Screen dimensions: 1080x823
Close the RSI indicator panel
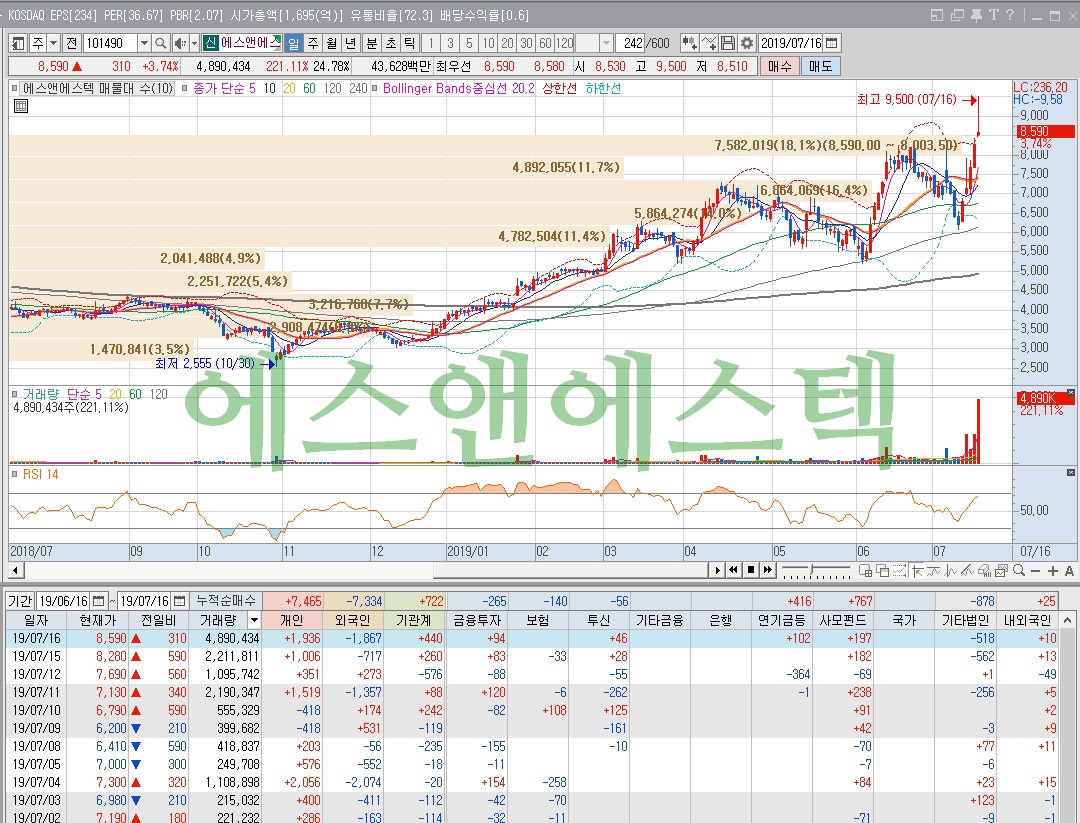click(x=1070, y=473)
